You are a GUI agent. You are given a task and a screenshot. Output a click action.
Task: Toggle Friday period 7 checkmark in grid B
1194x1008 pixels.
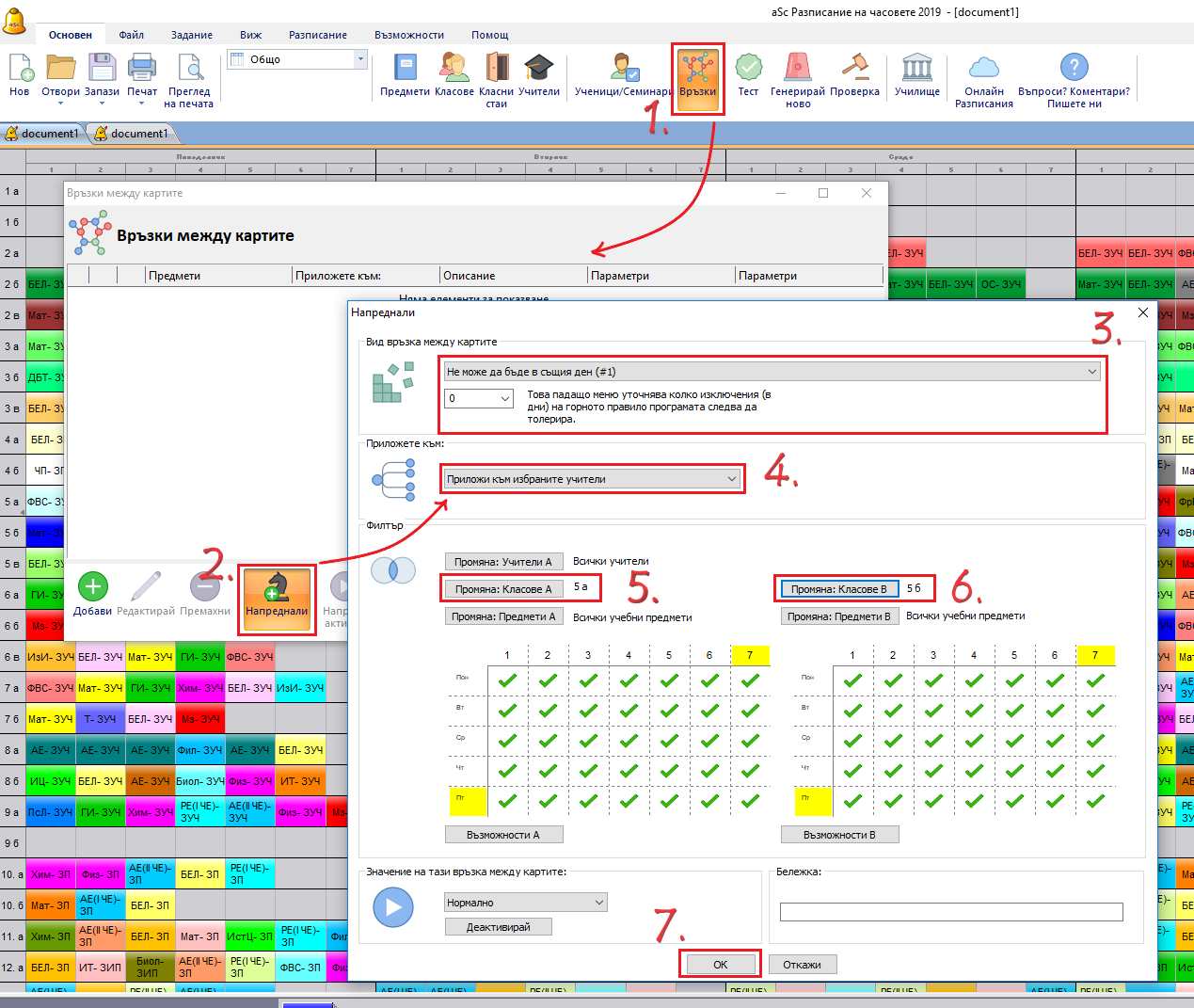click(x=1095, y=801)
